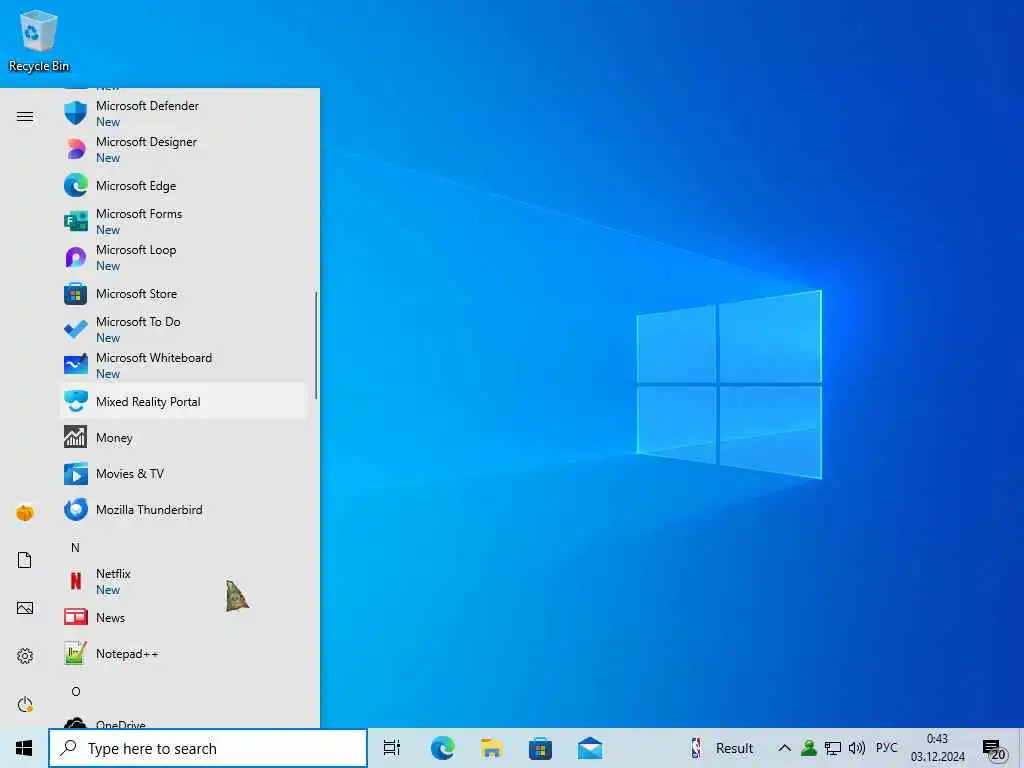Open Mail from the taskbar
The width and height of the screenshot is (1024, 768).
coord(590,748)
